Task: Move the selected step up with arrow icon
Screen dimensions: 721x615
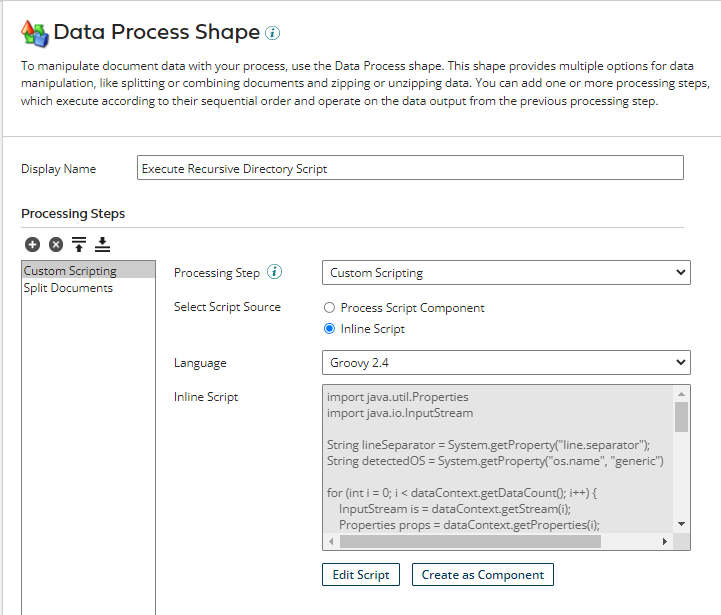Action: tap(79, 244)
